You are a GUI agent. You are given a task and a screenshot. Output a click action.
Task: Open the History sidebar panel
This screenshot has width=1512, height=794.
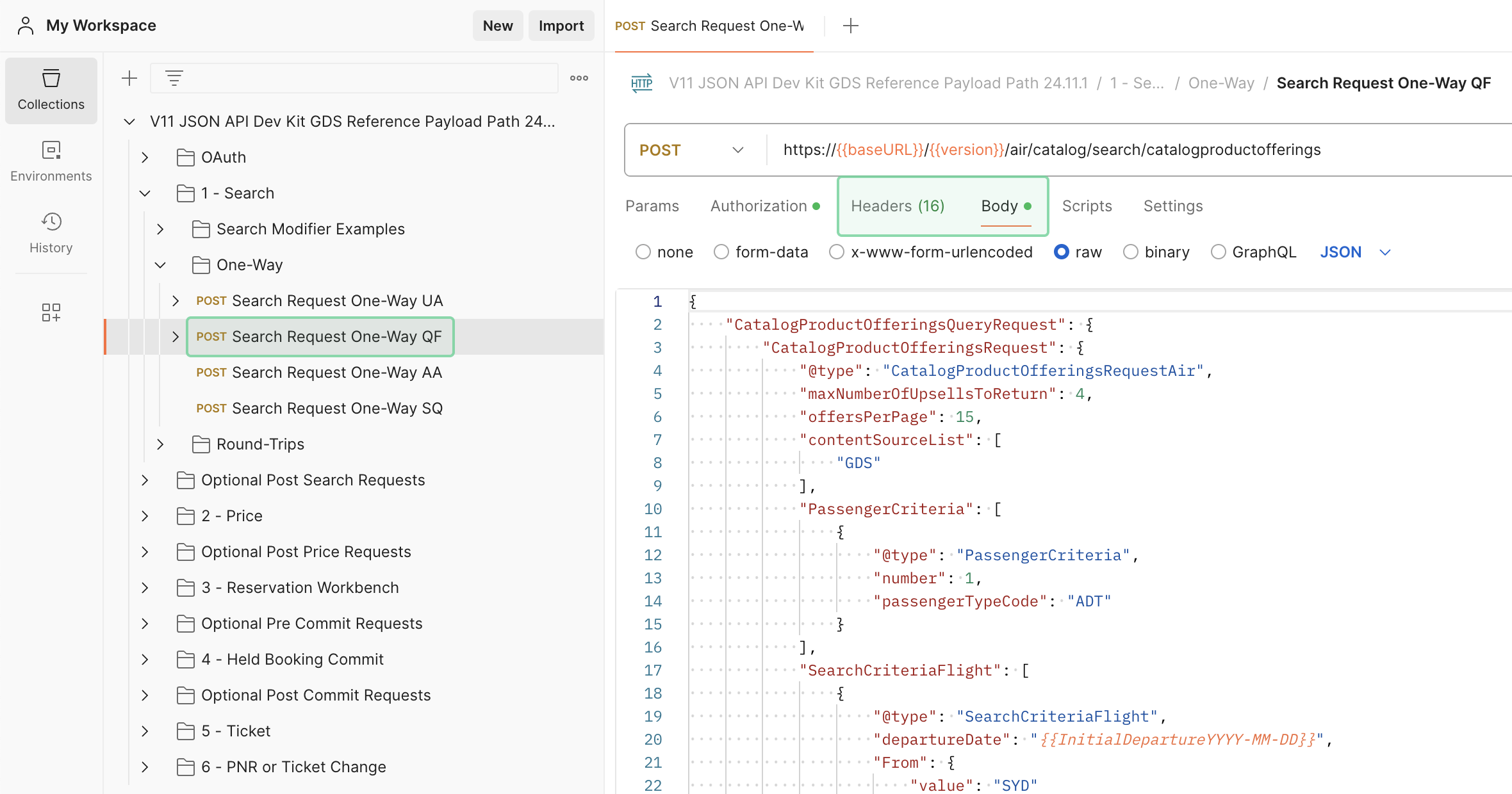pyautogui.click(x=51, y=233)
